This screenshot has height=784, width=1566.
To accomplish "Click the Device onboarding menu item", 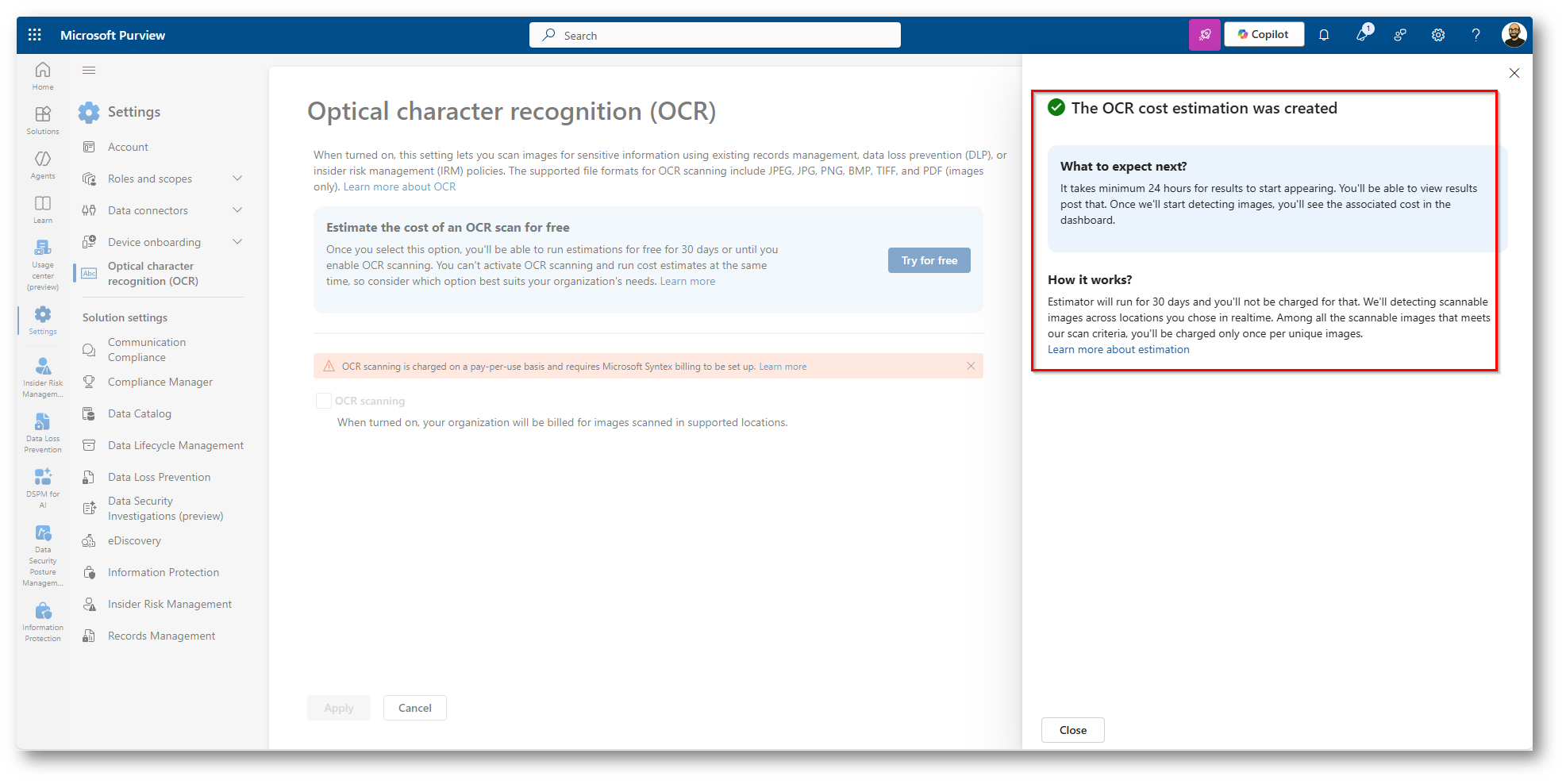I will click(154, 242).
